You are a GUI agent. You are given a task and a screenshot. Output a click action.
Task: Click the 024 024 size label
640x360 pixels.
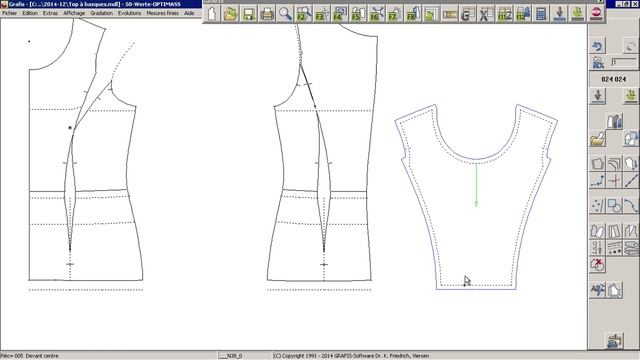(613, 79)
